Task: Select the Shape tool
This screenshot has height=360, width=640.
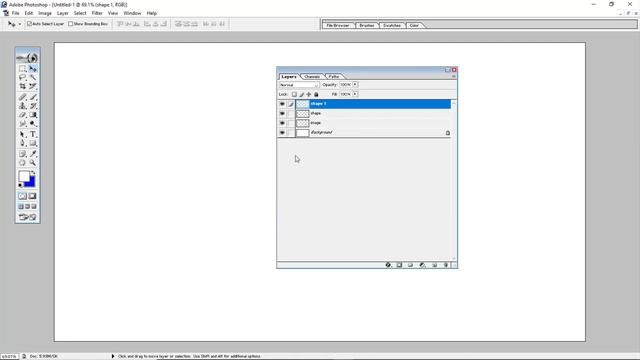Action: [x=33, y=143]
